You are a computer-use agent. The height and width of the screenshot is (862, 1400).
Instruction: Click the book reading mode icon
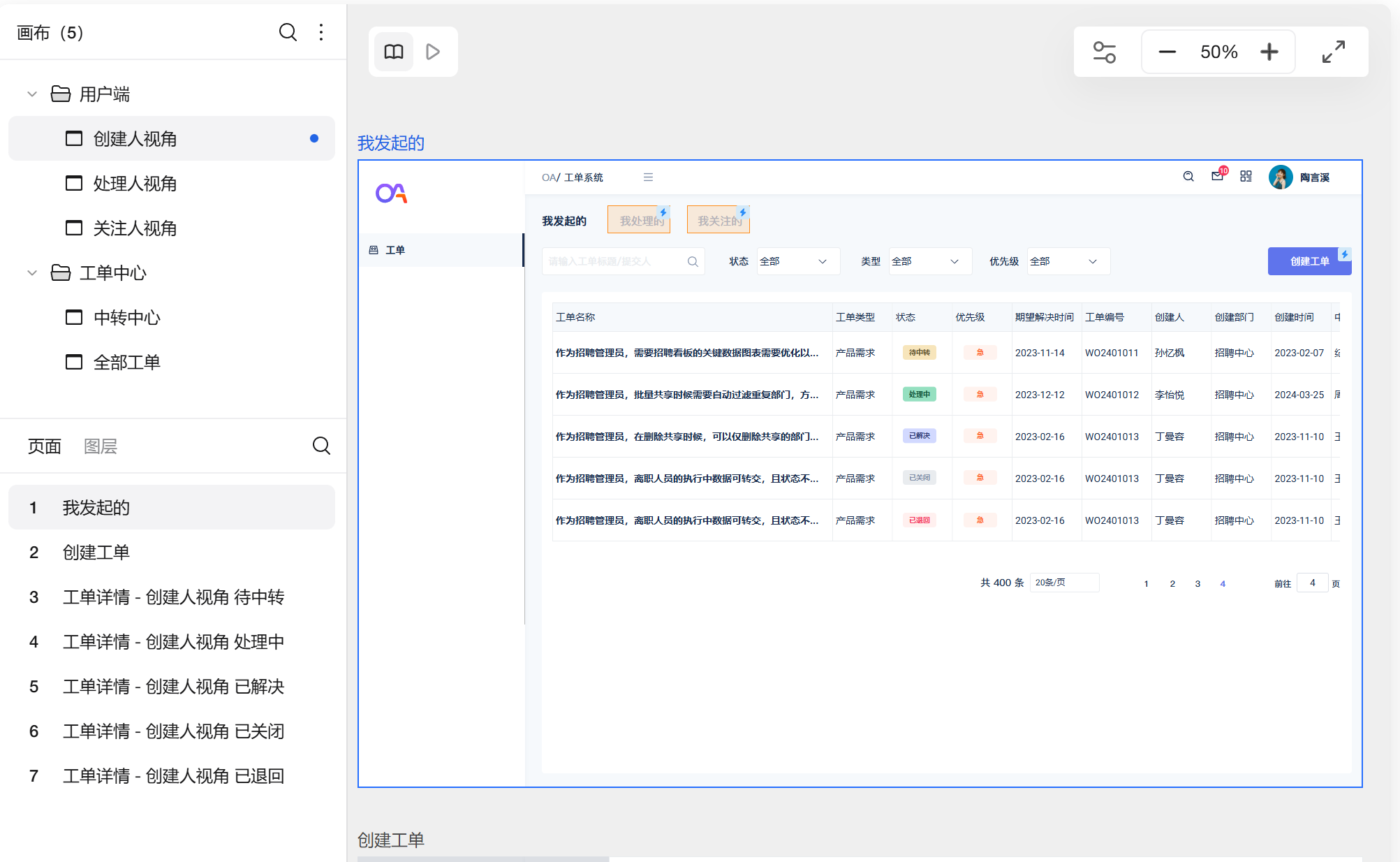click(x=394, y=52)
